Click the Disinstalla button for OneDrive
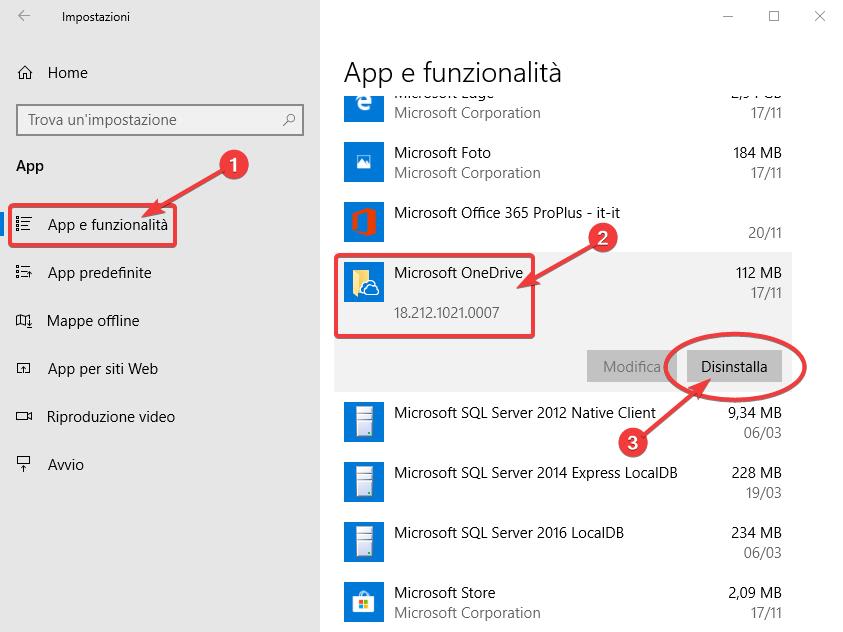The image size is (843, 632). 734,367
